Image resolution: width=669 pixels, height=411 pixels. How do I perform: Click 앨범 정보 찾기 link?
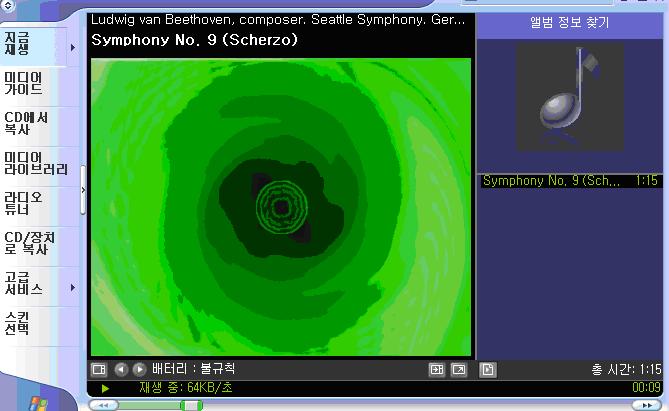(x=570, y=23)
